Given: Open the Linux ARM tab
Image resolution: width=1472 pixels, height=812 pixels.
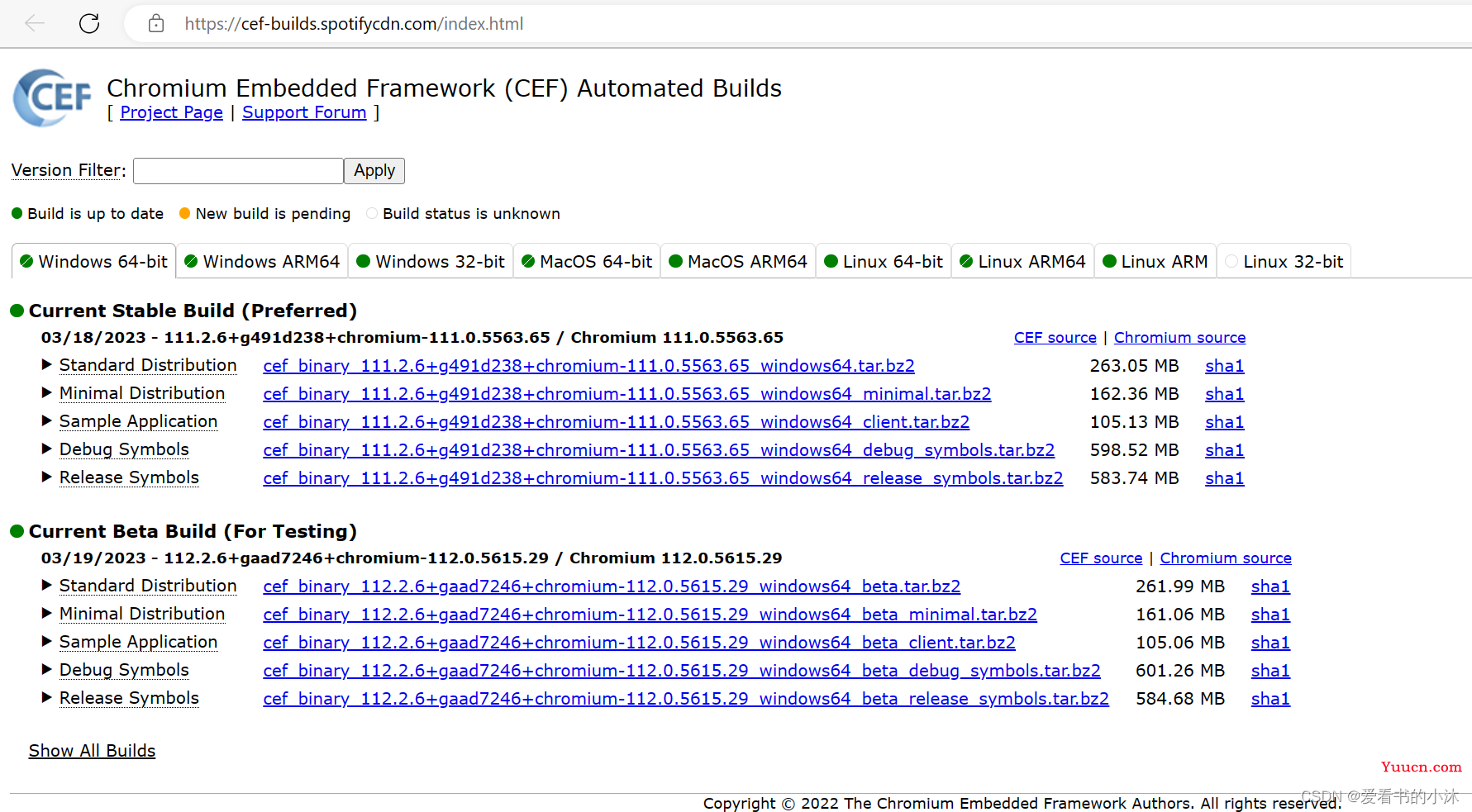Looking at the screenshot, I should coord(1155,261).
